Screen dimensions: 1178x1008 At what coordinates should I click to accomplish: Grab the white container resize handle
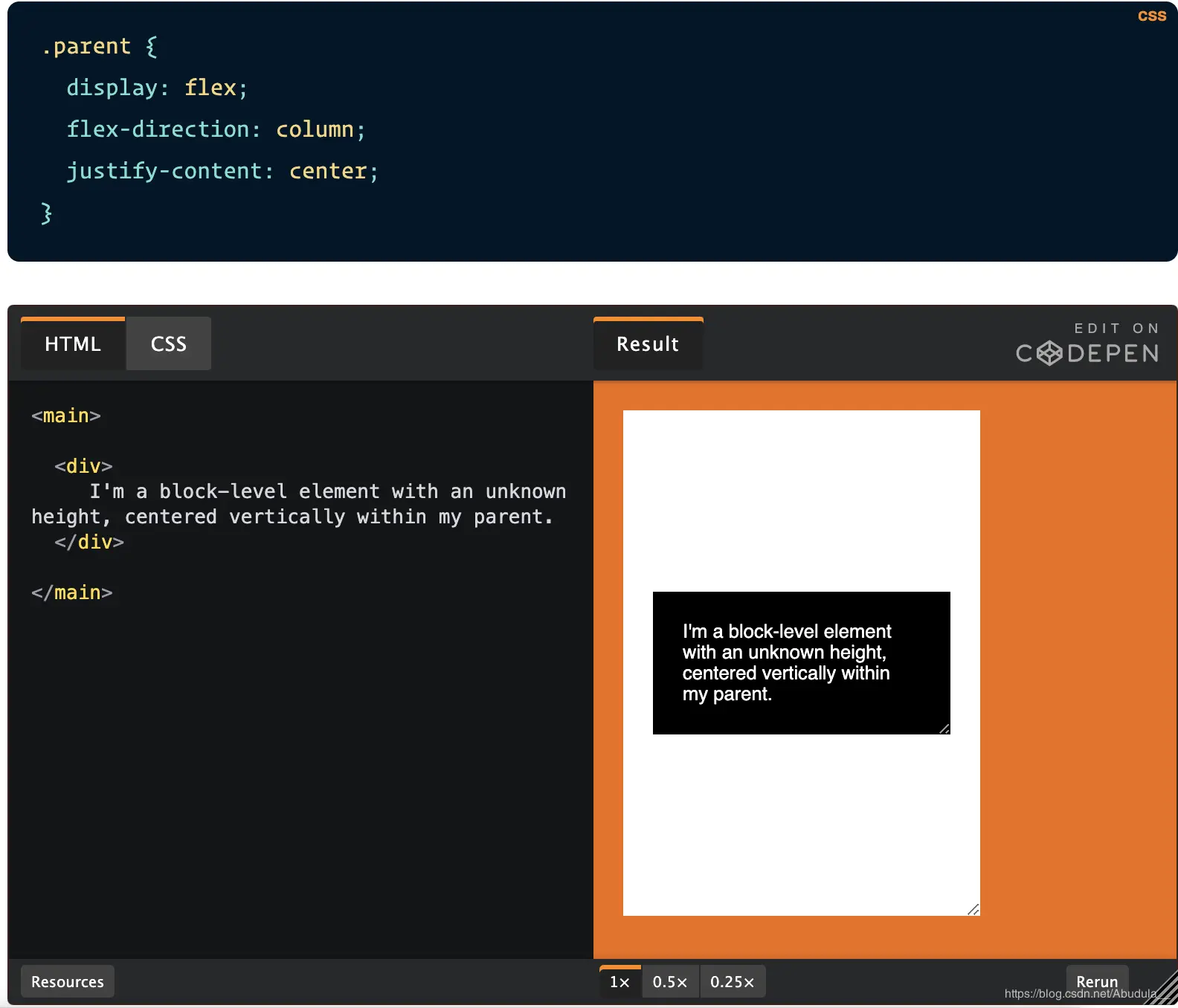pyautogui.click(x=973, y=909)
